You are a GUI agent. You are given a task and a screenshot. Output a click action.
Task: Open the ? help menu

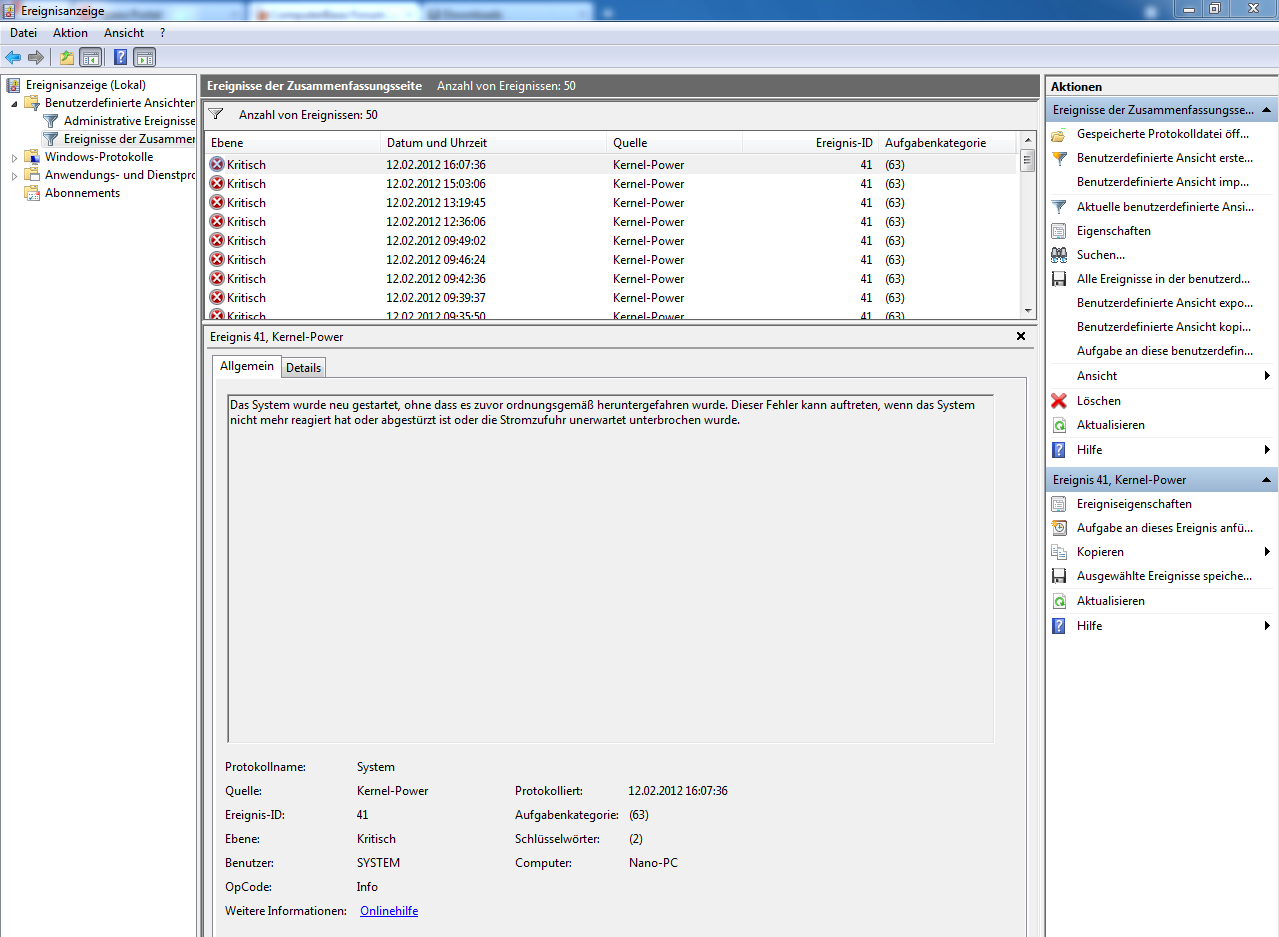tap(163, 33)
